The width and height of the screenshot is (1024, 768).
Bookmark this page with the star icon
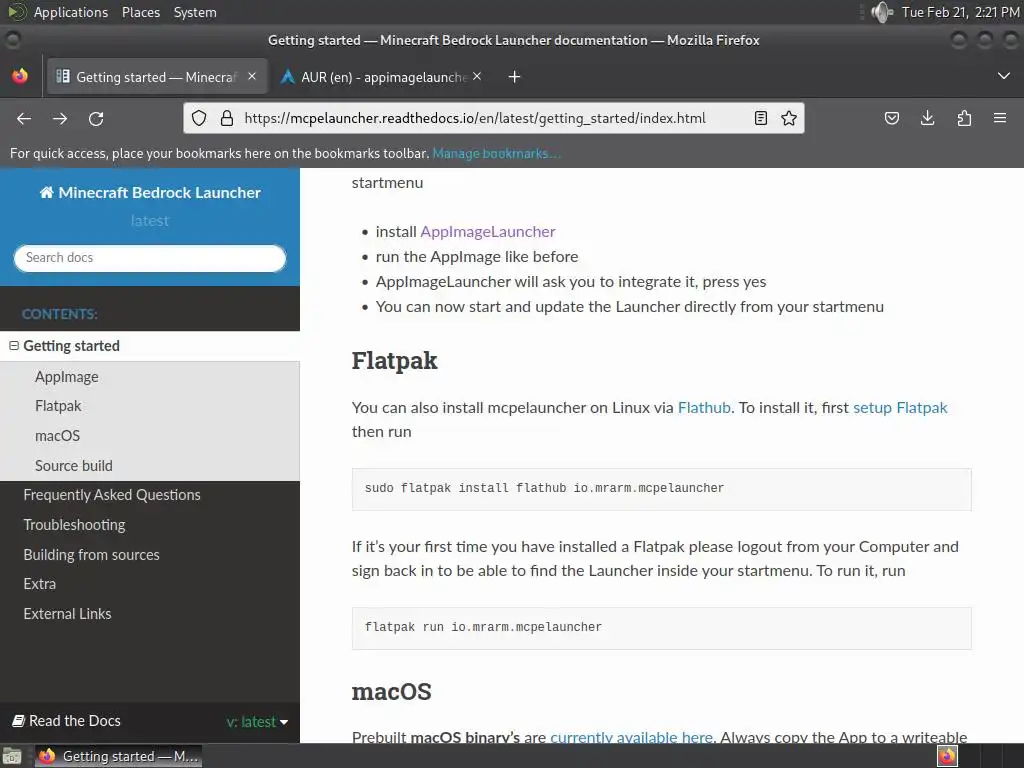click(x=789, y=118)
